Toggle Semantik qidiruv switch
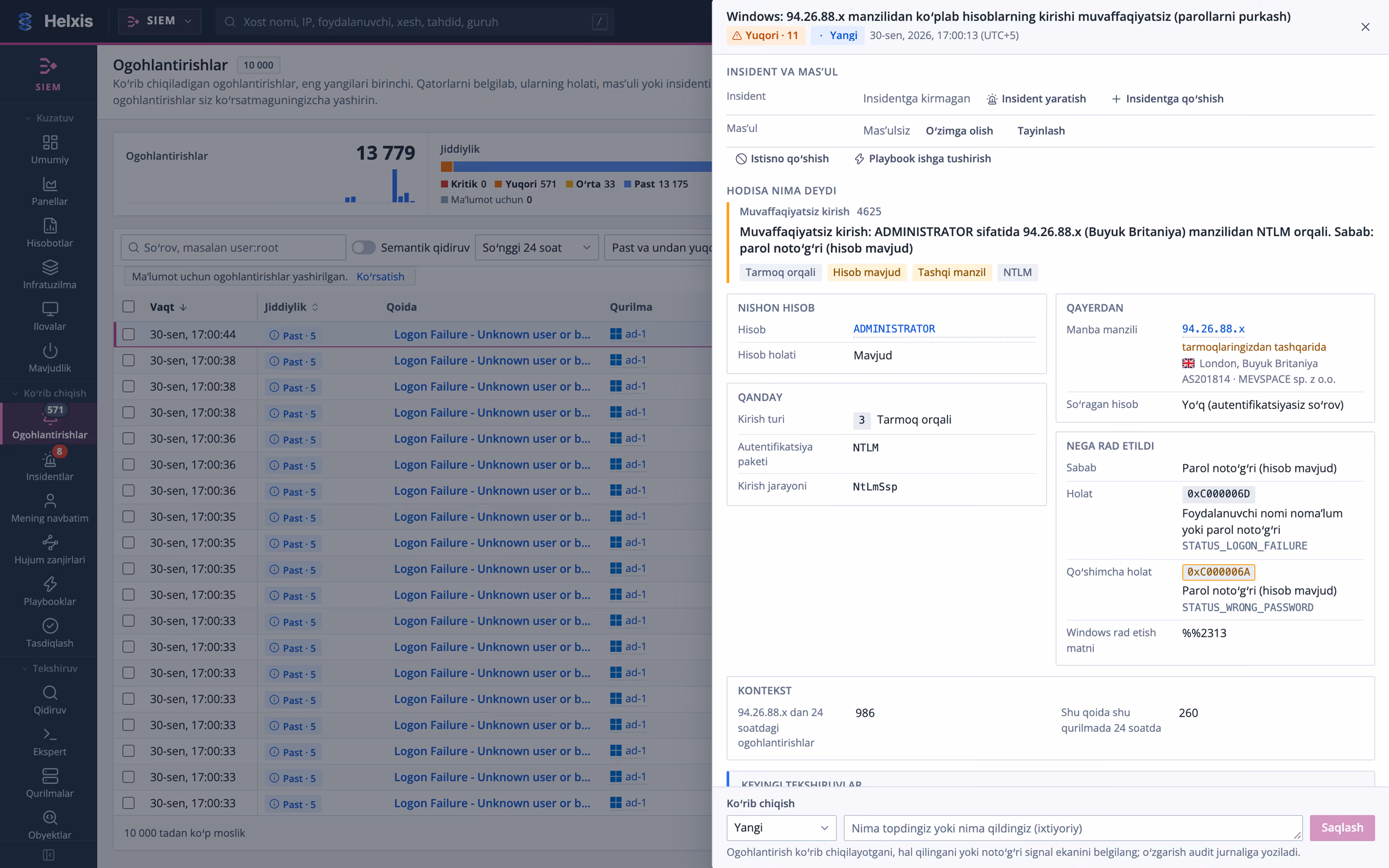 coord(364,247)
